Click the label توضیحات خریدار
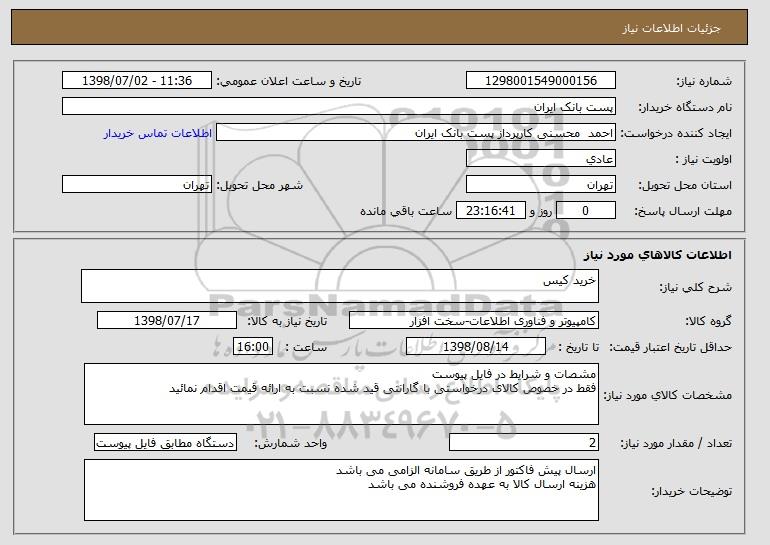Image resolution: width=770 pixels, height=545 pixels. point(691,491)
